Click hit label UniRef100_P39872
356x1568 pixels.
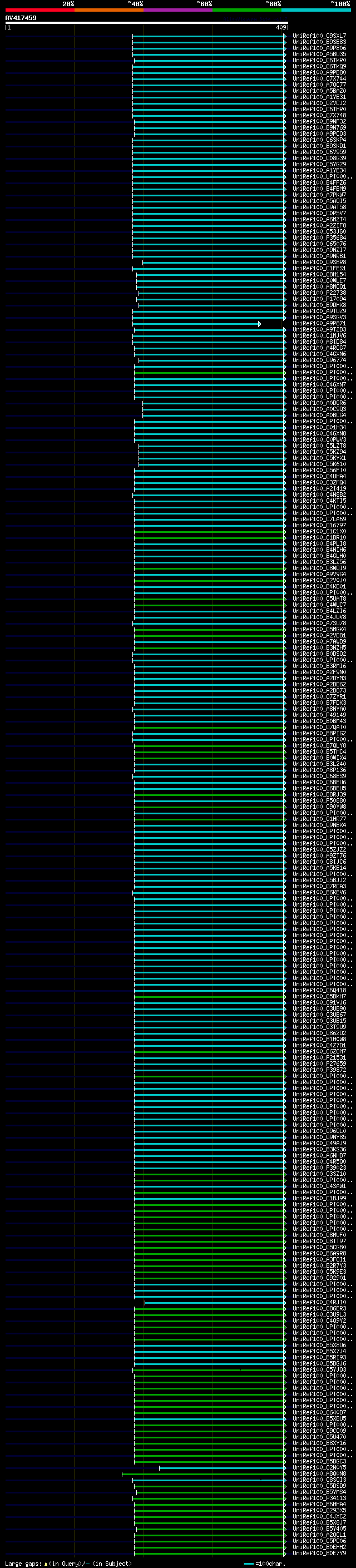[319, 1070]
